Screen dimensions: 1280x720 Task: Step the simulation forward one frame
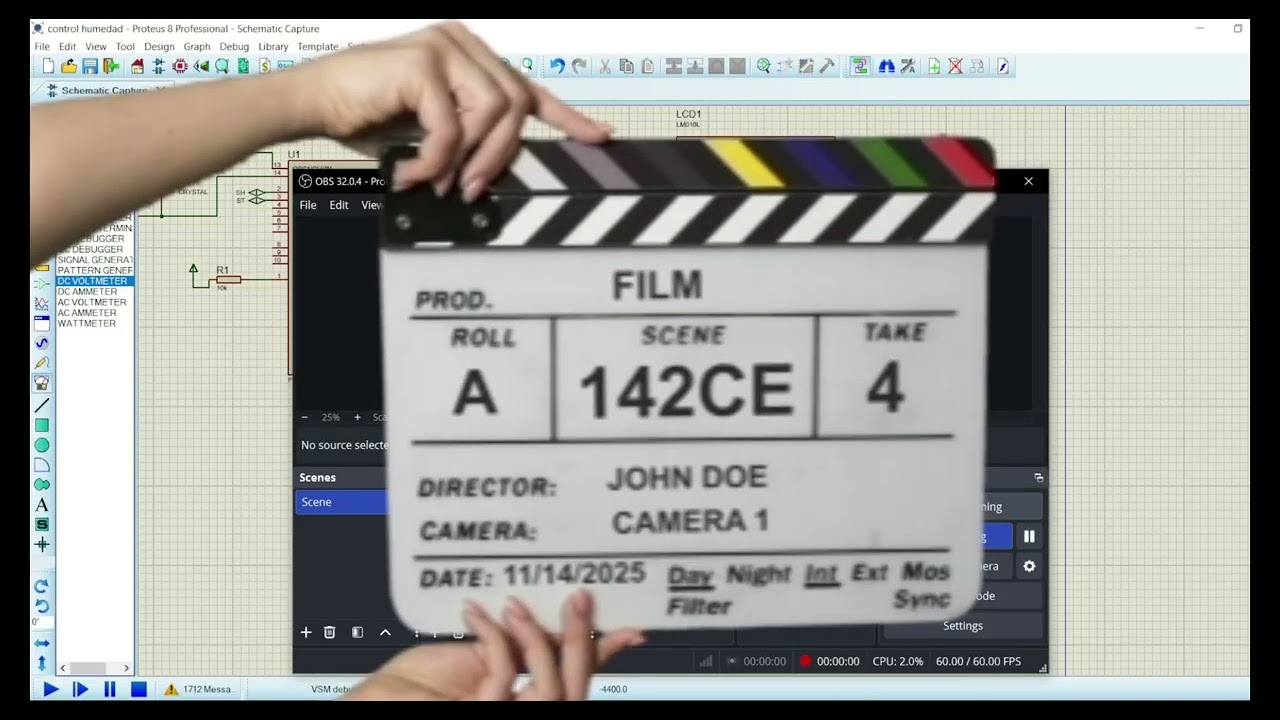[x=80, y=689]
